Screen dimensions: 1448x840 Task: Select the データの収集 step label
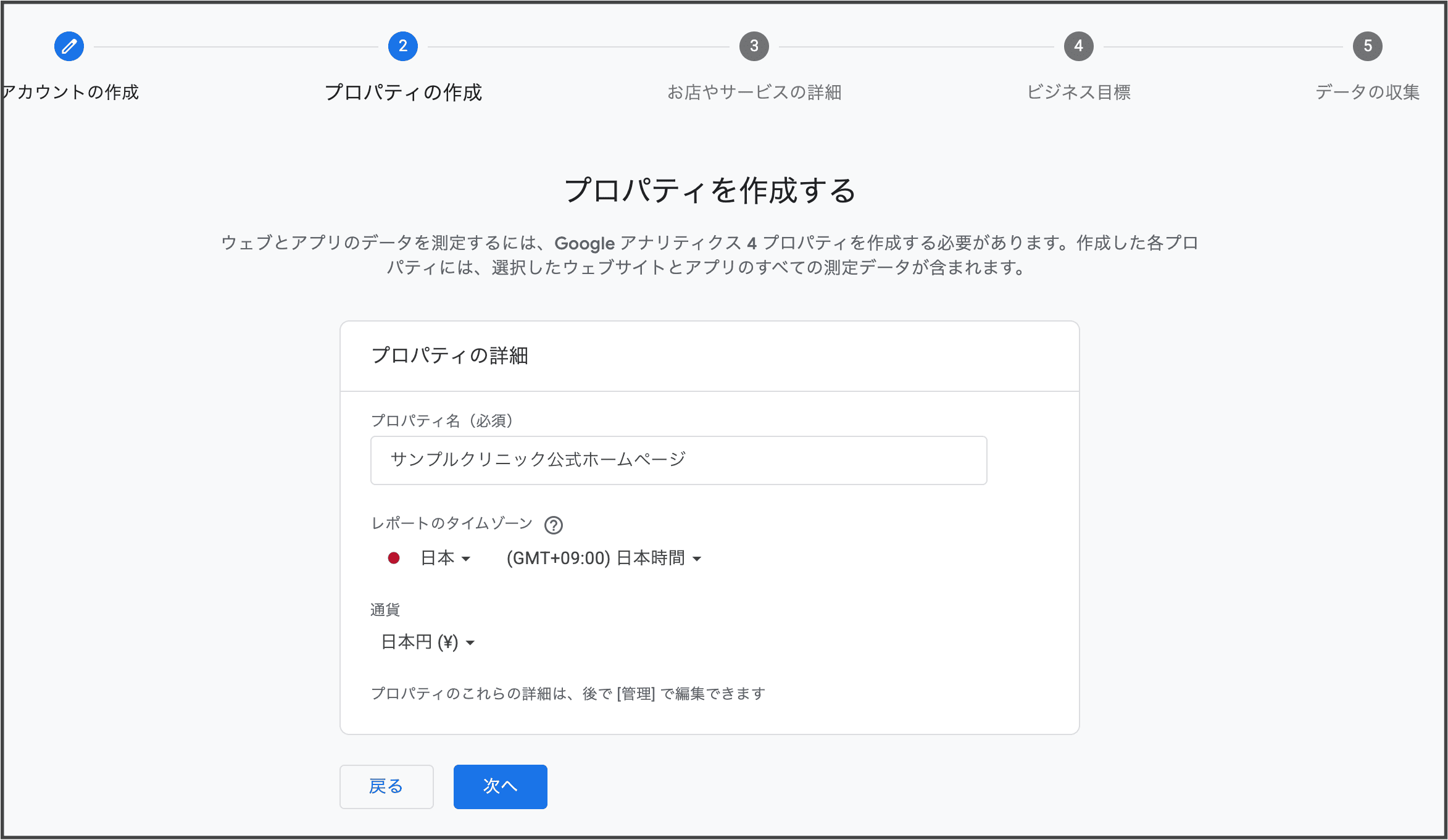coord(1368,92)
